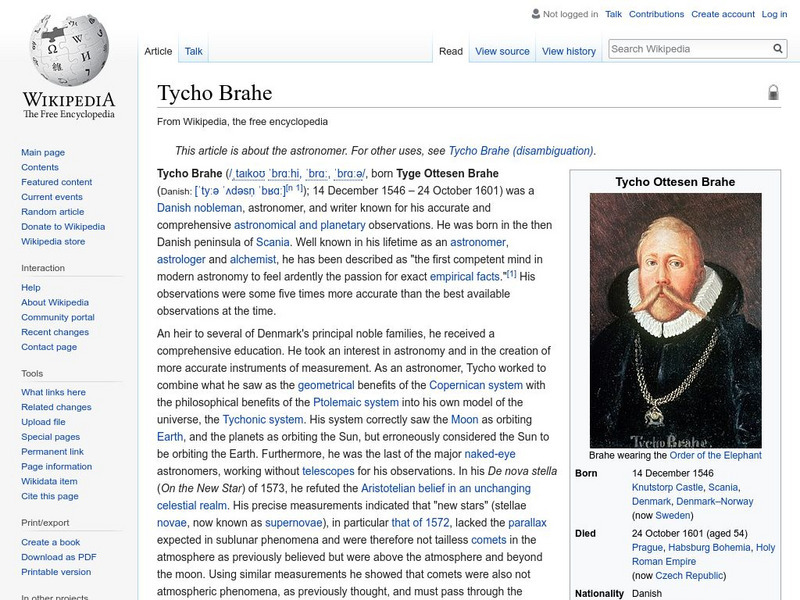Open Special pages link
Screen dimensions: 800x600
(x=51, y=436)
